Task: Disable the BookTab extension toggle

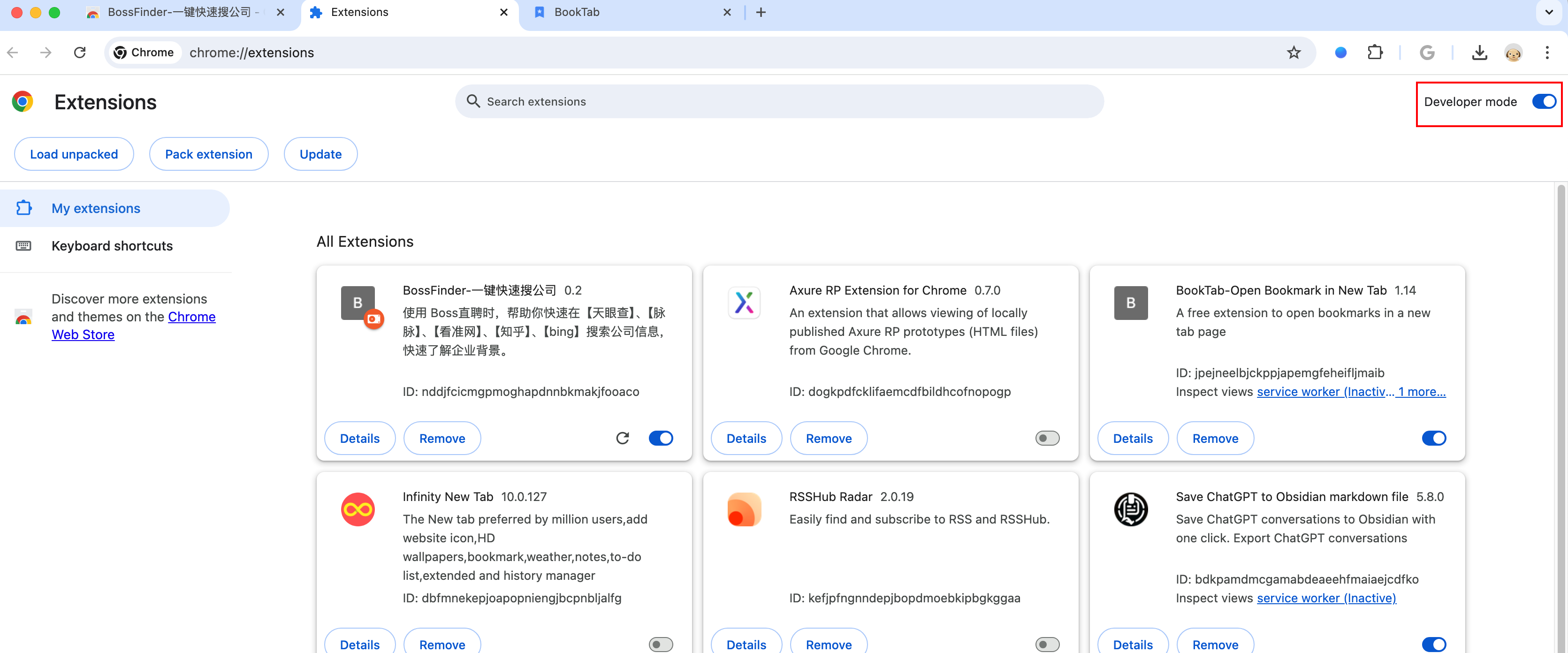Action: click(1433, 438)
